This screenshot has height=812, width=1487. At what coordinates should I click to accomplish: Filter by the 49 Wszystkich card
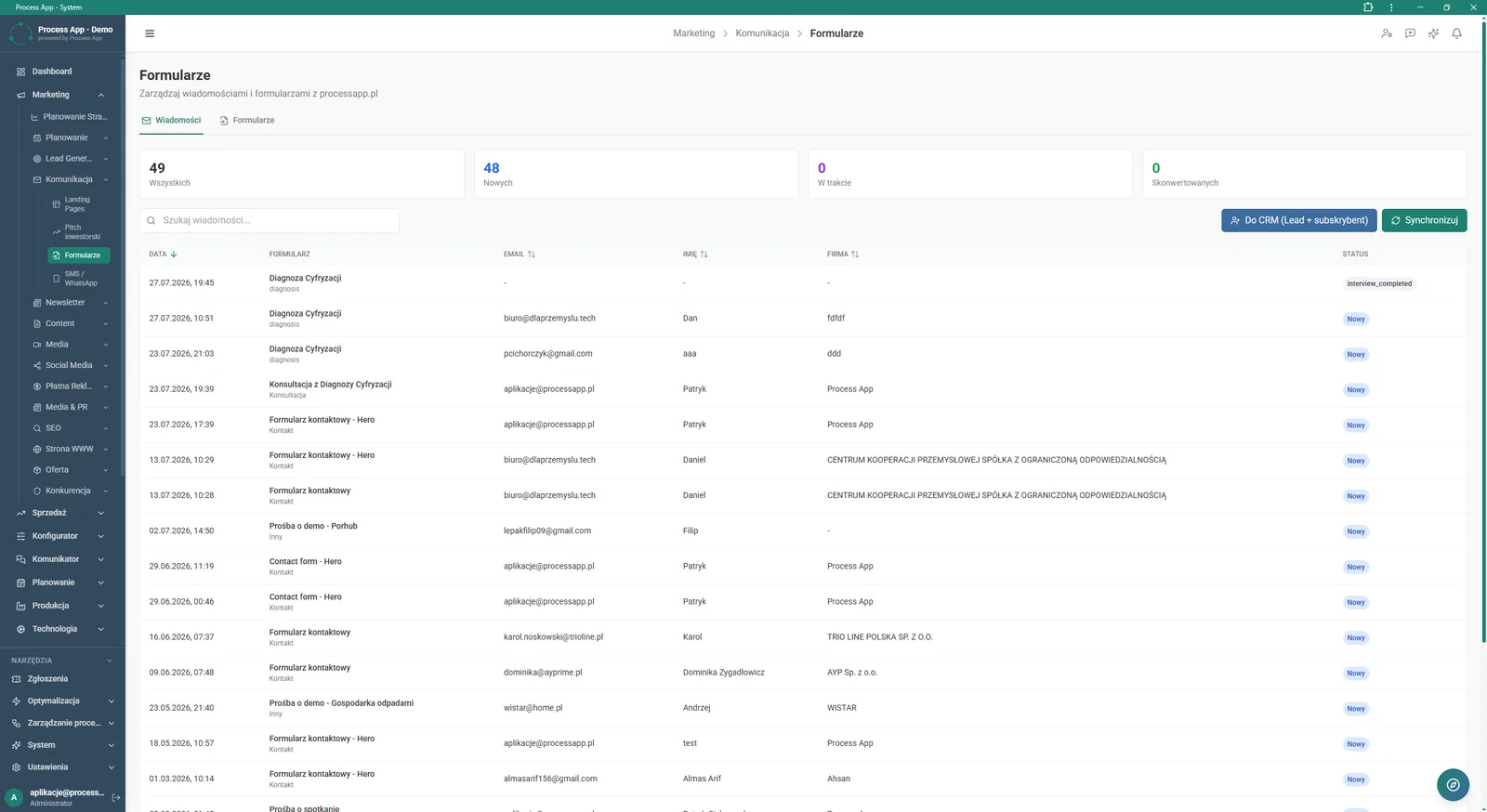tap(301, 174)
